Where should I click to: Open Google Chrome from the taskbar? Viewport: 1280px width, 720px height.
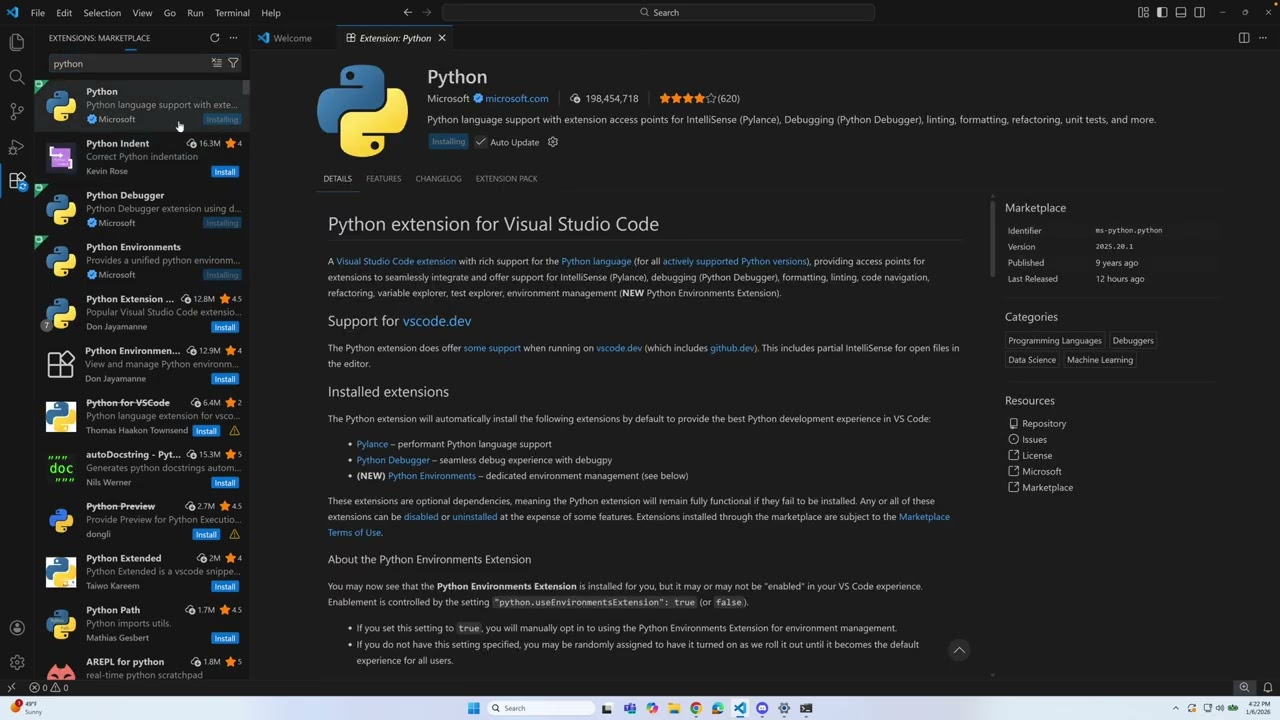click(x=696, y=708)
